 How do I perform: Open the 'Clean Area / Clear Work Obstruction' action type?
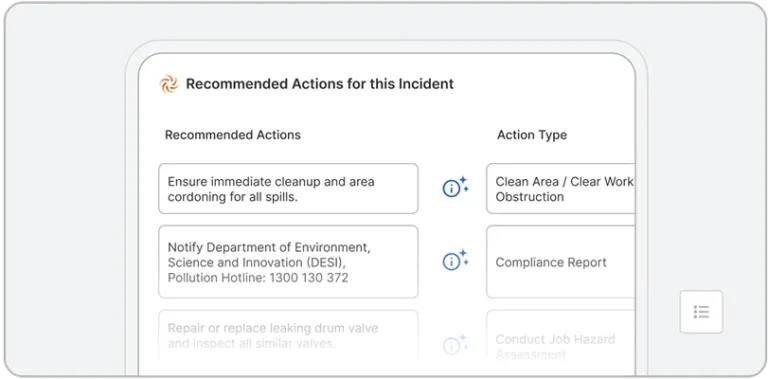click(561, 189)
